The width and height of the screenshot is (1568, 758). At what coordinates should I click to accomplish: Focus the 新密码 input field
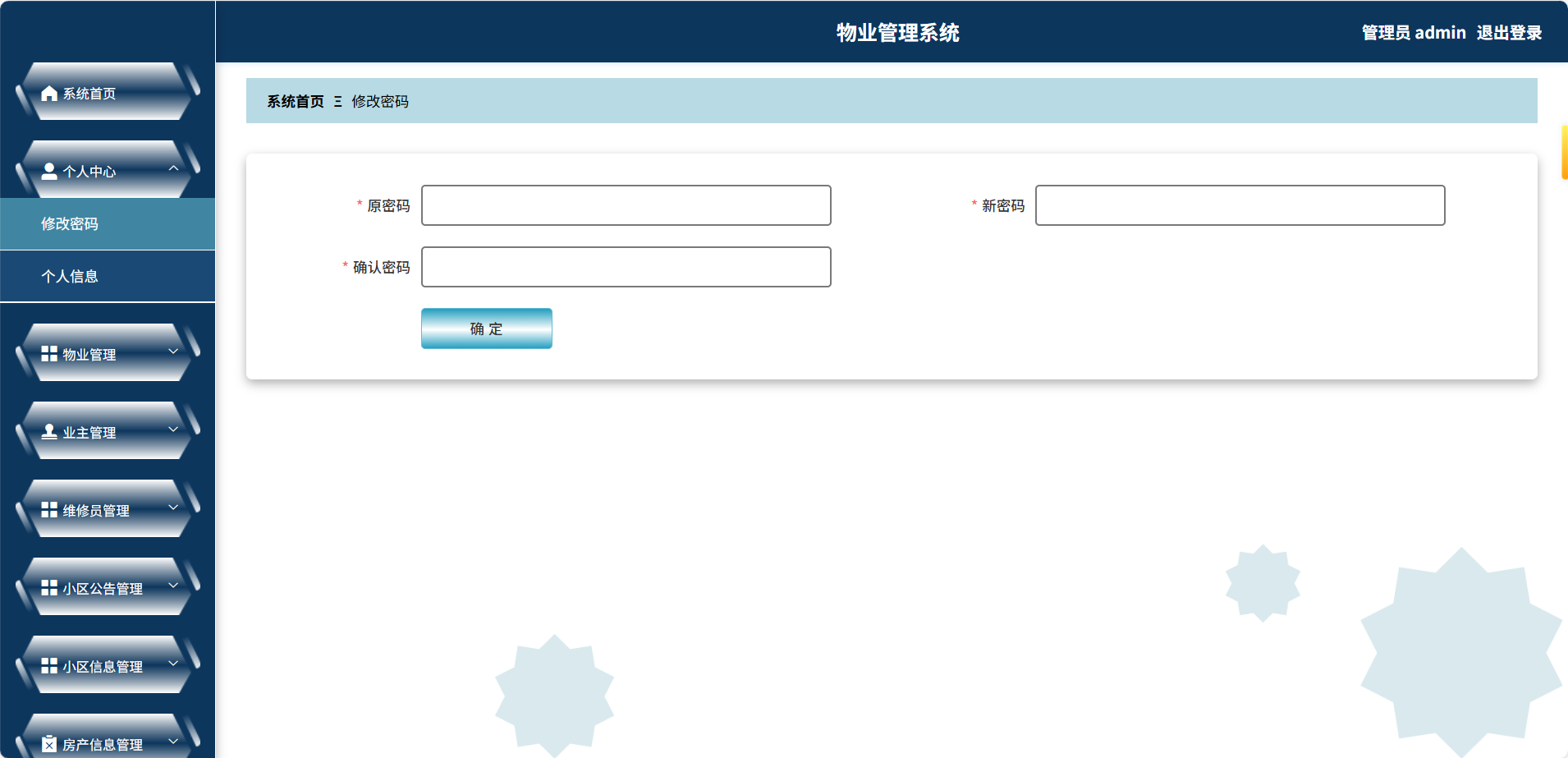[x=1240, y=205]
